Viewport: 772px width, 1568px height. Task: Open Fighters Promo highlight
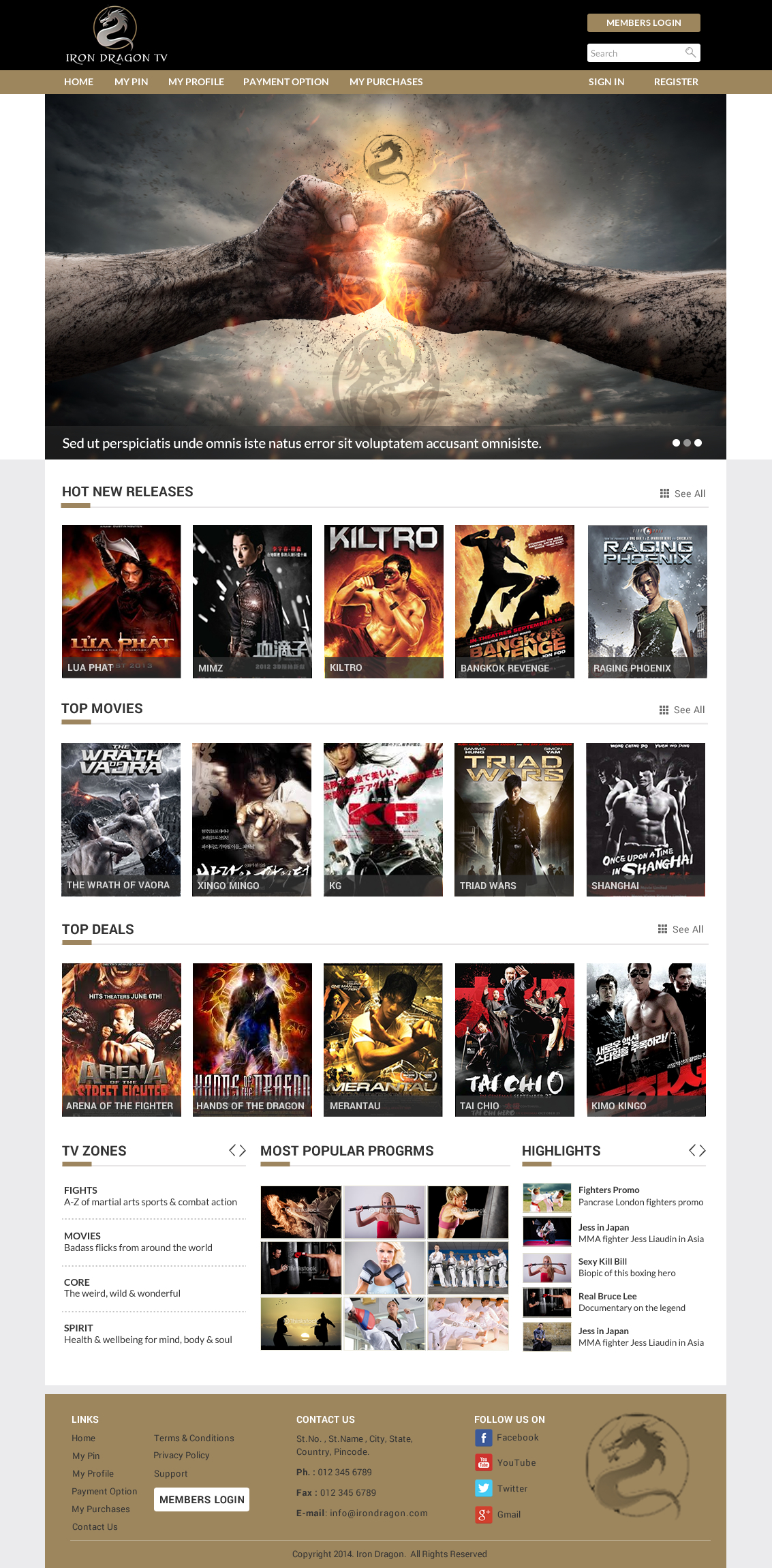(640, 1196)
